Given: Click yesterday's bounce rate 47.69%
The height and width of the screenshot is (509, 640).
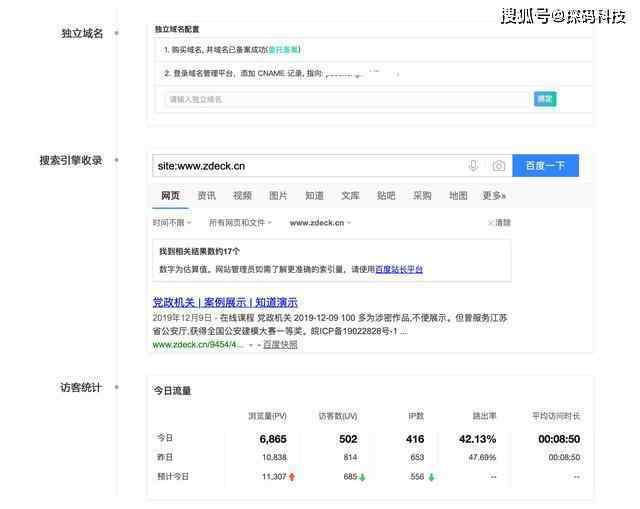Looking at the screenshot, I should tap(482, 457).
